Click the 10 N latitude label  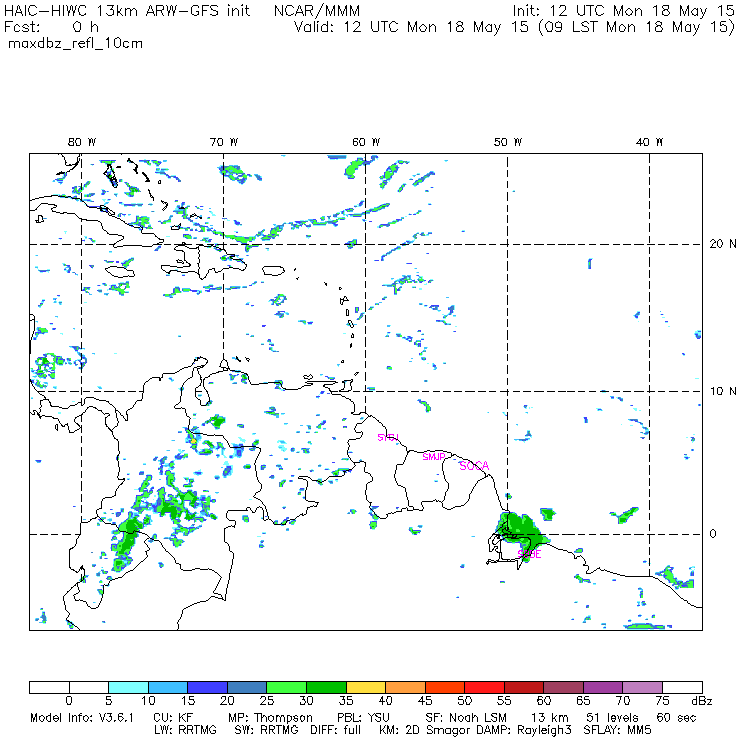pos(723,391)
